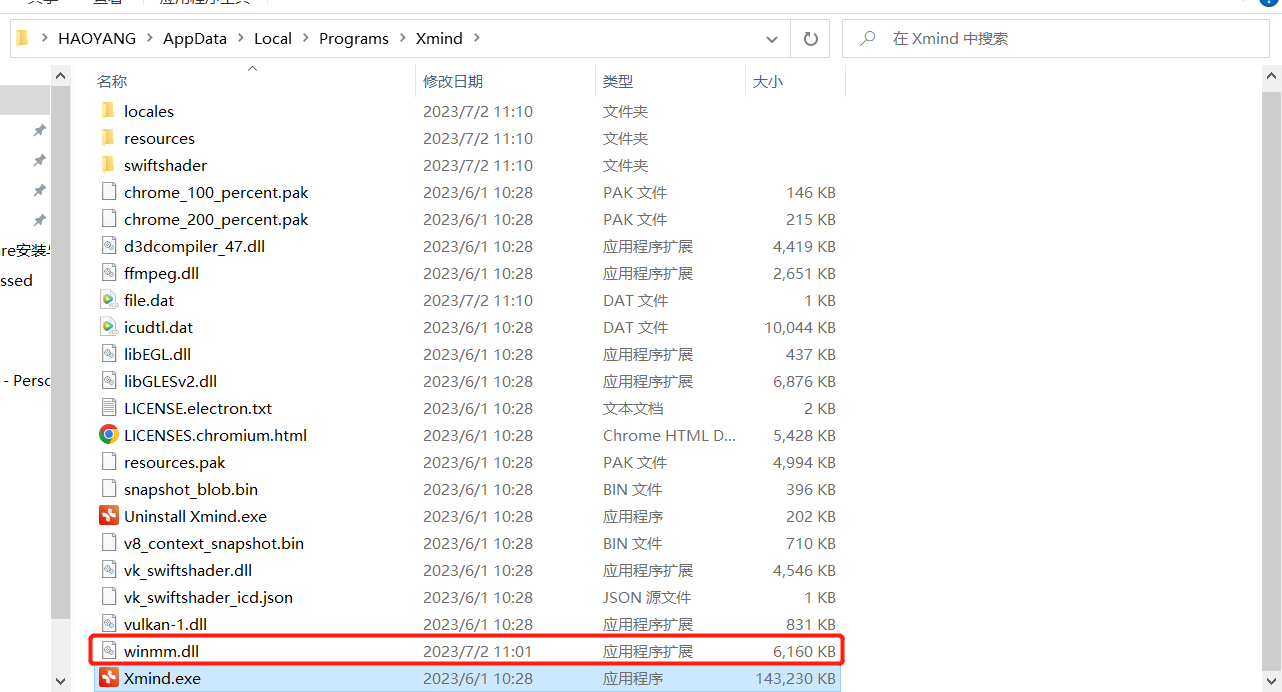Click the 10,044 KB size value
The width and height of the screenshot is (1282, 692).
click(x=800, y=327)
